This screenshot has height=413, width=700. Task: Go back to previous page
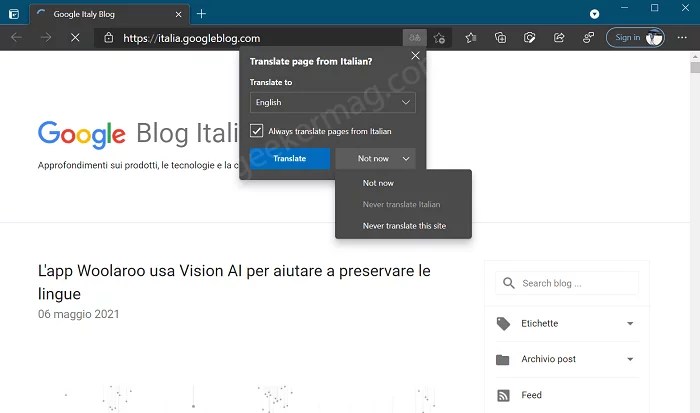(x=17, y=38)
